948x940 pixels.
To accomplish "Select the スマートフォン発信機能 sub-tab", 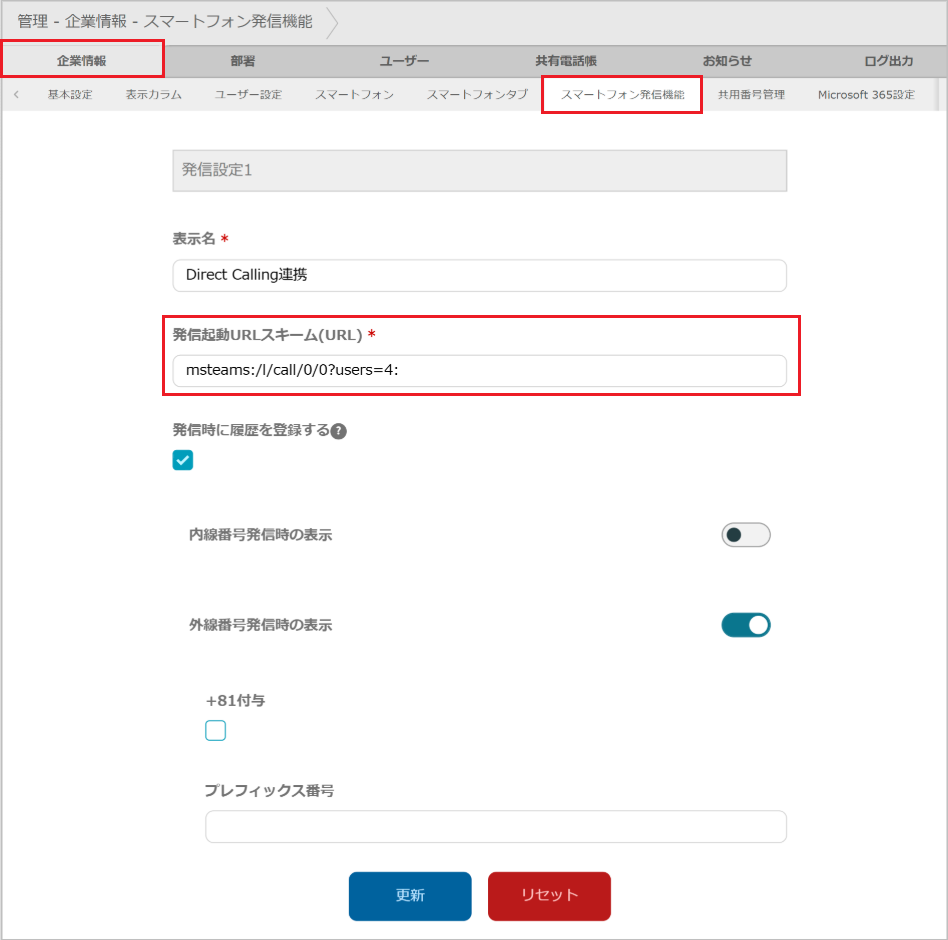I will point(622,94).
